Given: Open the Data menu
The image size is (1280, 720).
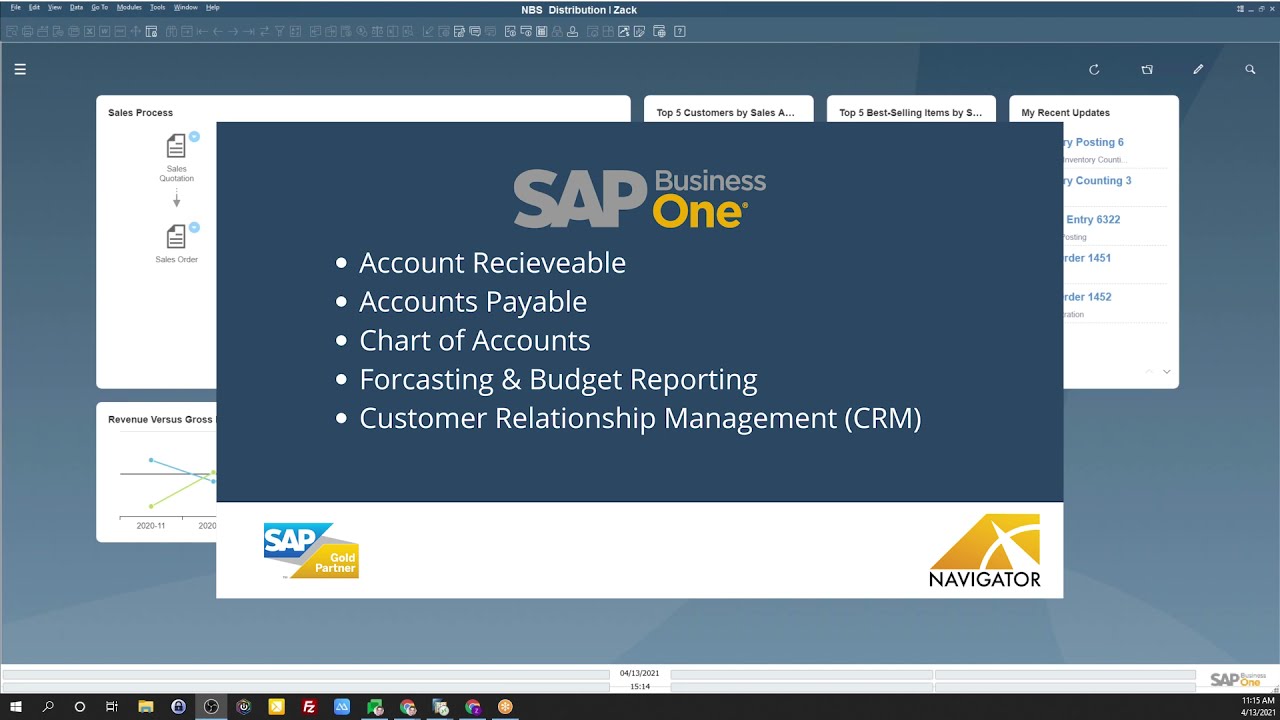Looking at the screenshot, I should pyautogui.click(x=76, y=7).
